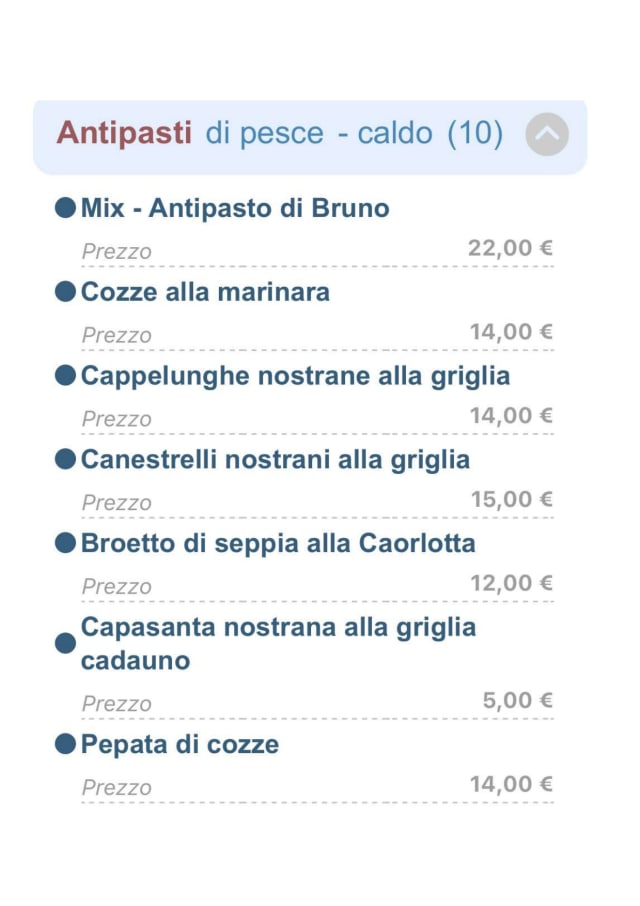Viewport: 640px width, 906px height.
Task: Click the 22,00 € price
Action: pos(510,248)
